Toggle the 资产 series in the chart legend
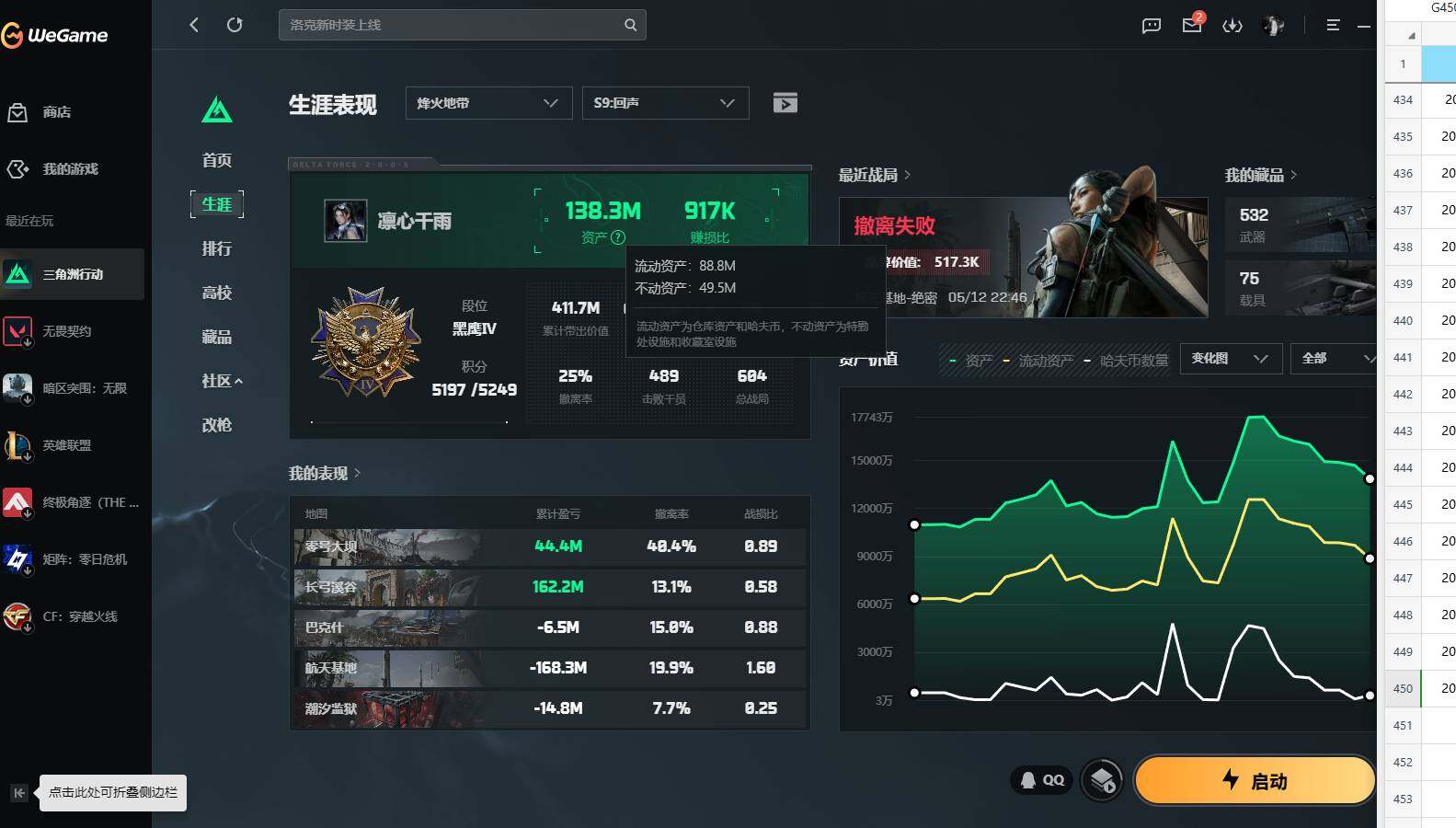Screen dimensions: 1456x828 coord(971,361)
